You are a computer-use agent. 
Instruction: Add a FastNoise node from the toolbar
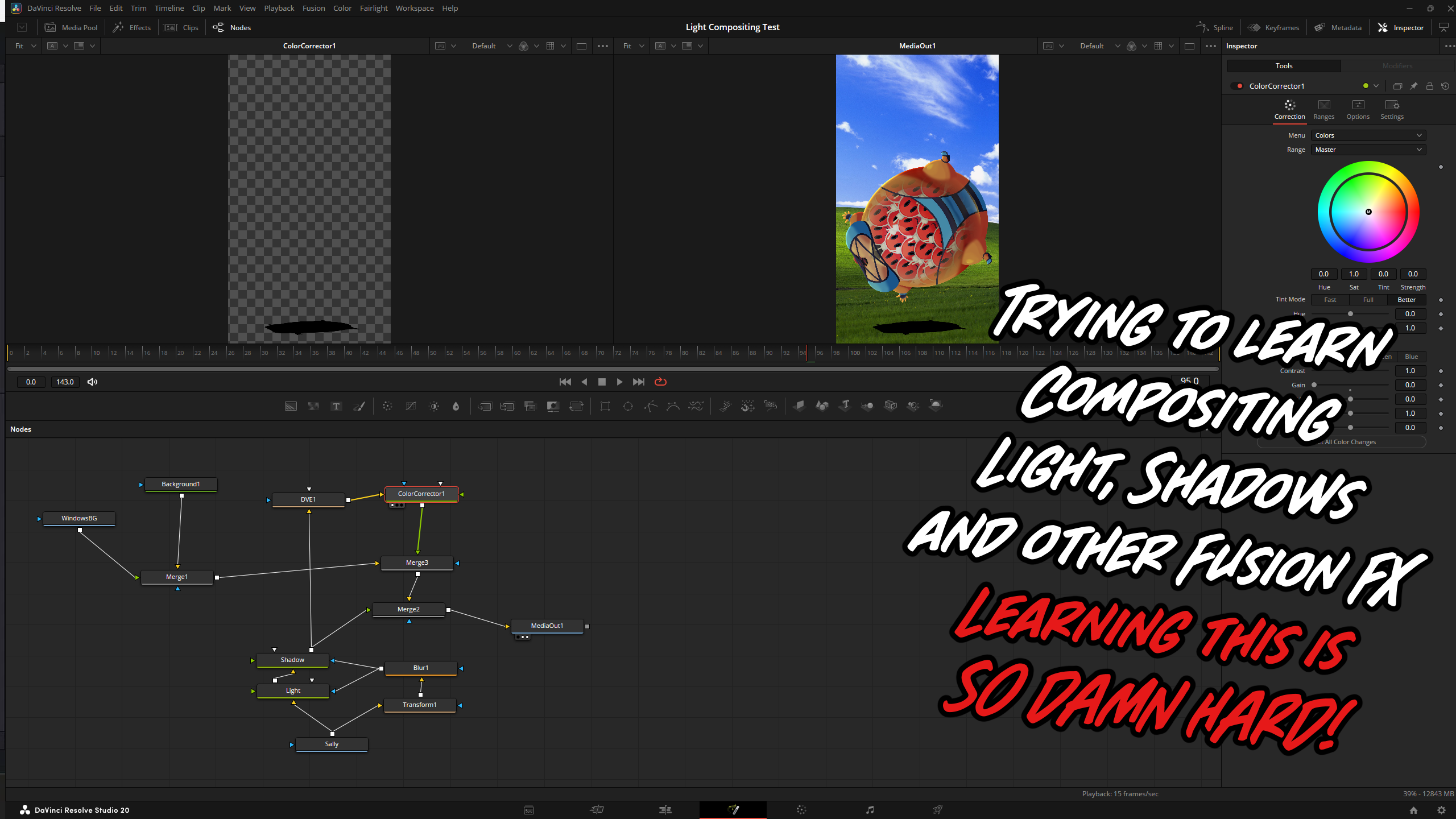313,406
